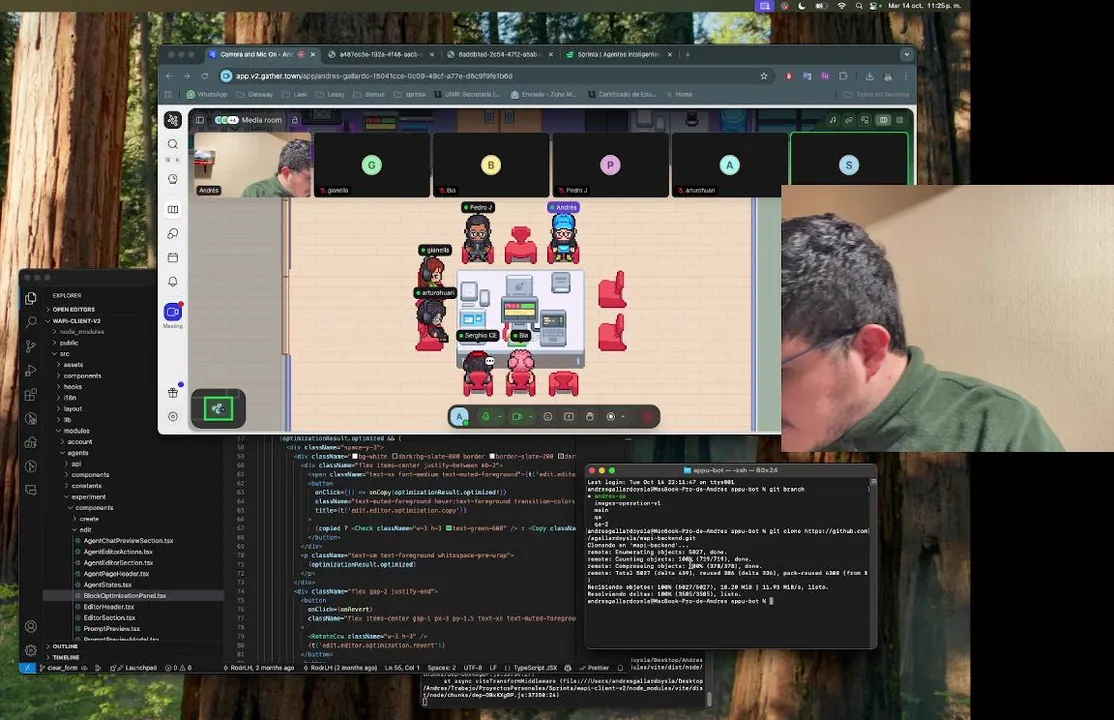Select Pedro J's video tile

click(x=610, y=165)
